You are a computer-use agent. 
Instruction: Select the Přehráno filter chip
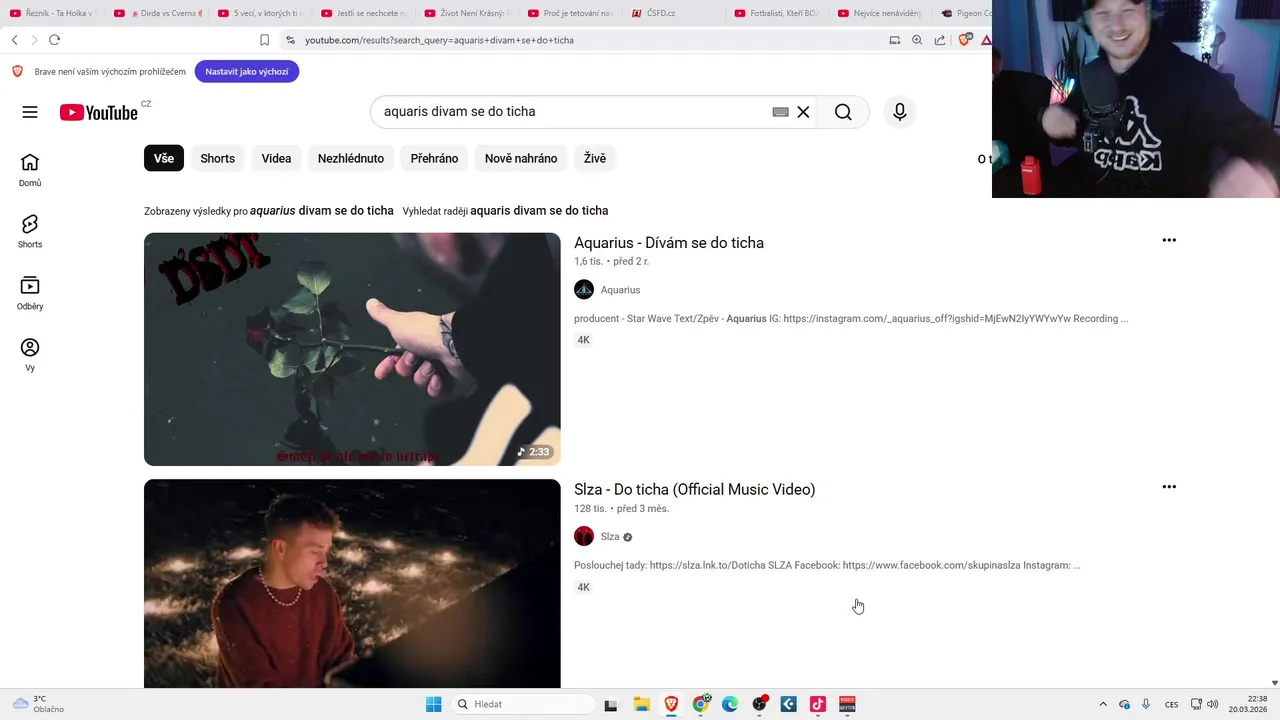pos(434,158)
